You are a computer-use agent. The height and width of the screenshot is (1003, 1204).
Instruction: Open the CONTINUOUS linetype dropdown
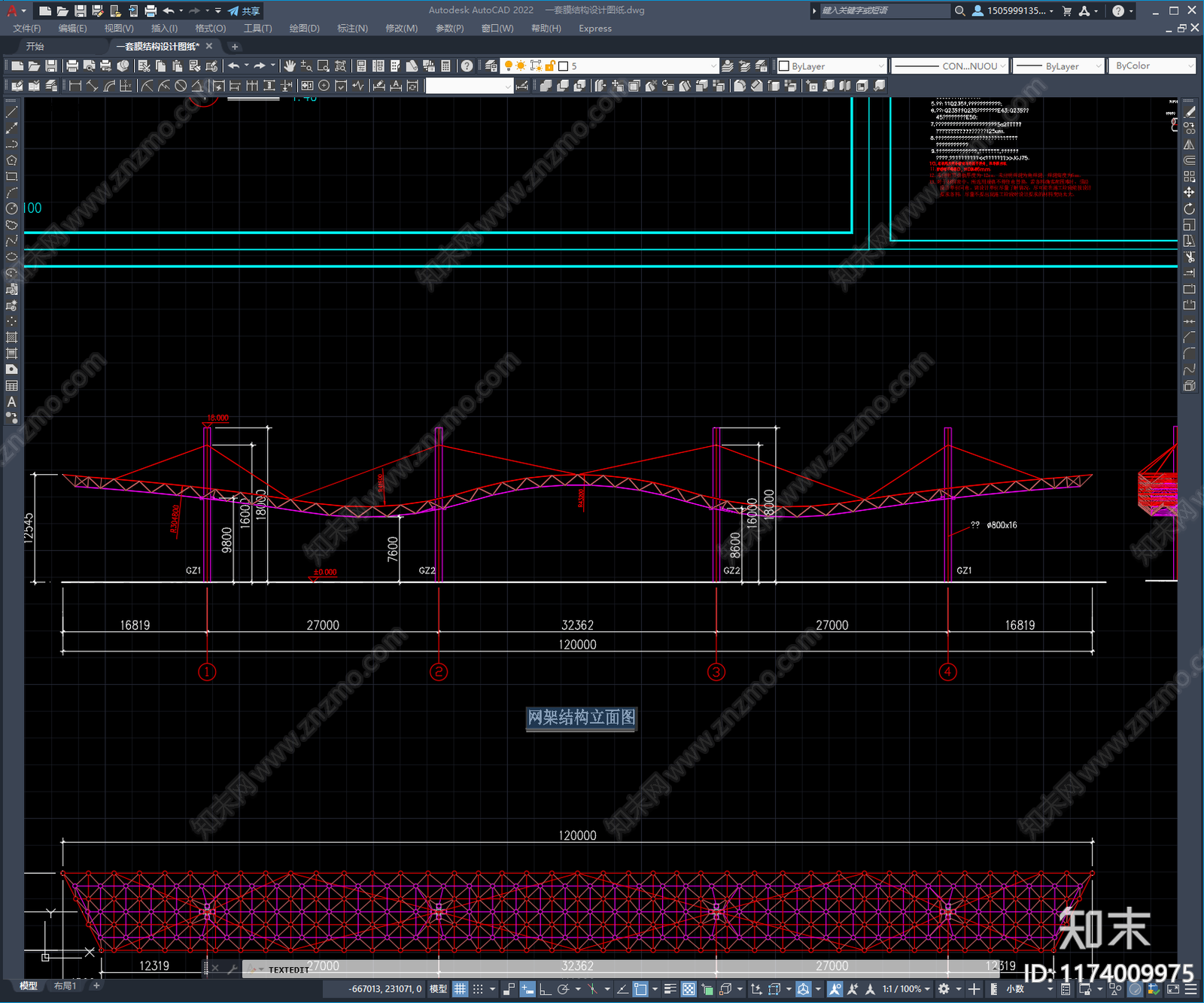pos(950,66)
